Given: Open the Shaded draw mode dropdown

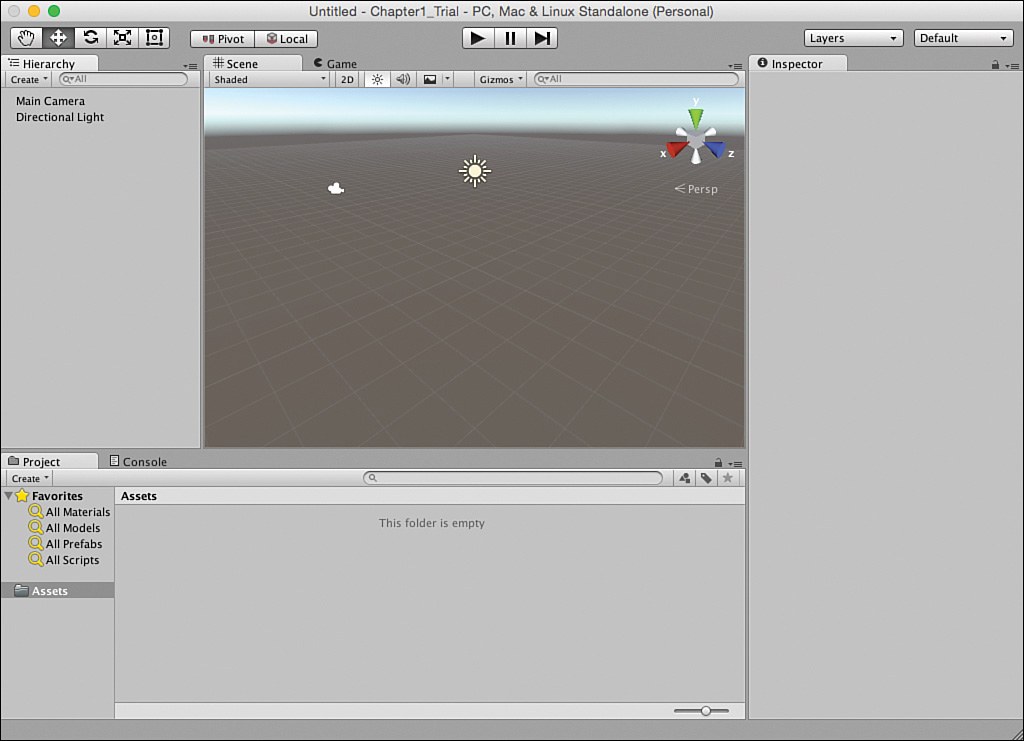Looking at the screenshot, I should pos(269,80).
